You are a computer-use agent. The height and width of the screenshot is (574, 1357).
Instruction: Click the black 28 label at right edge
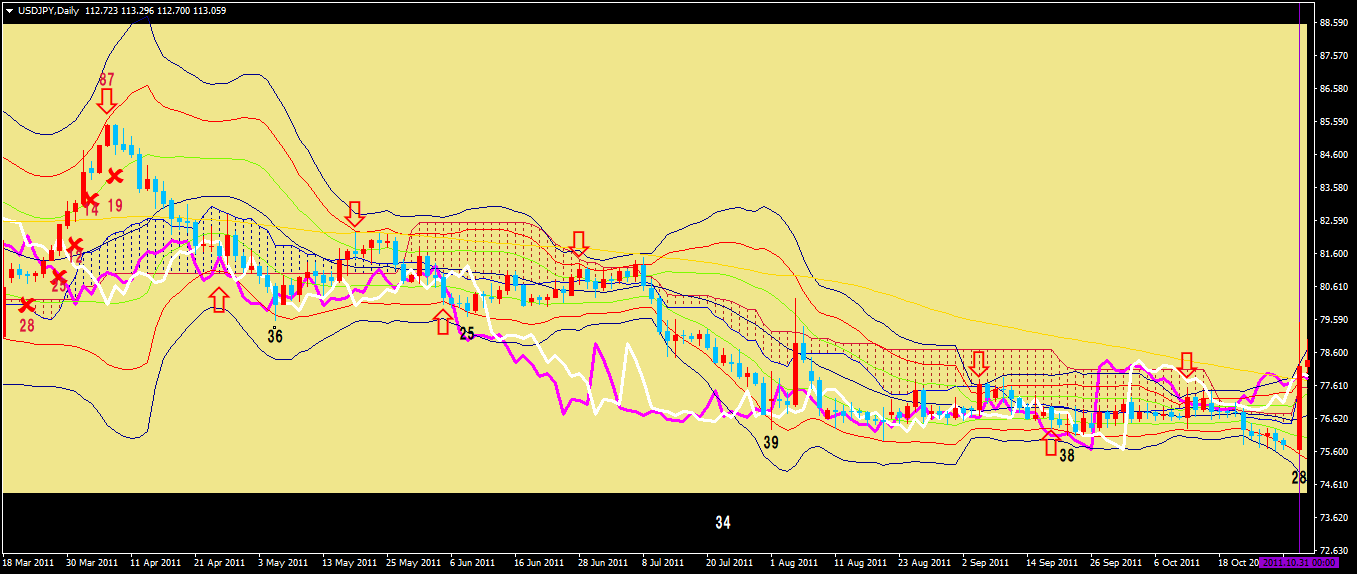coord(1299,478)
